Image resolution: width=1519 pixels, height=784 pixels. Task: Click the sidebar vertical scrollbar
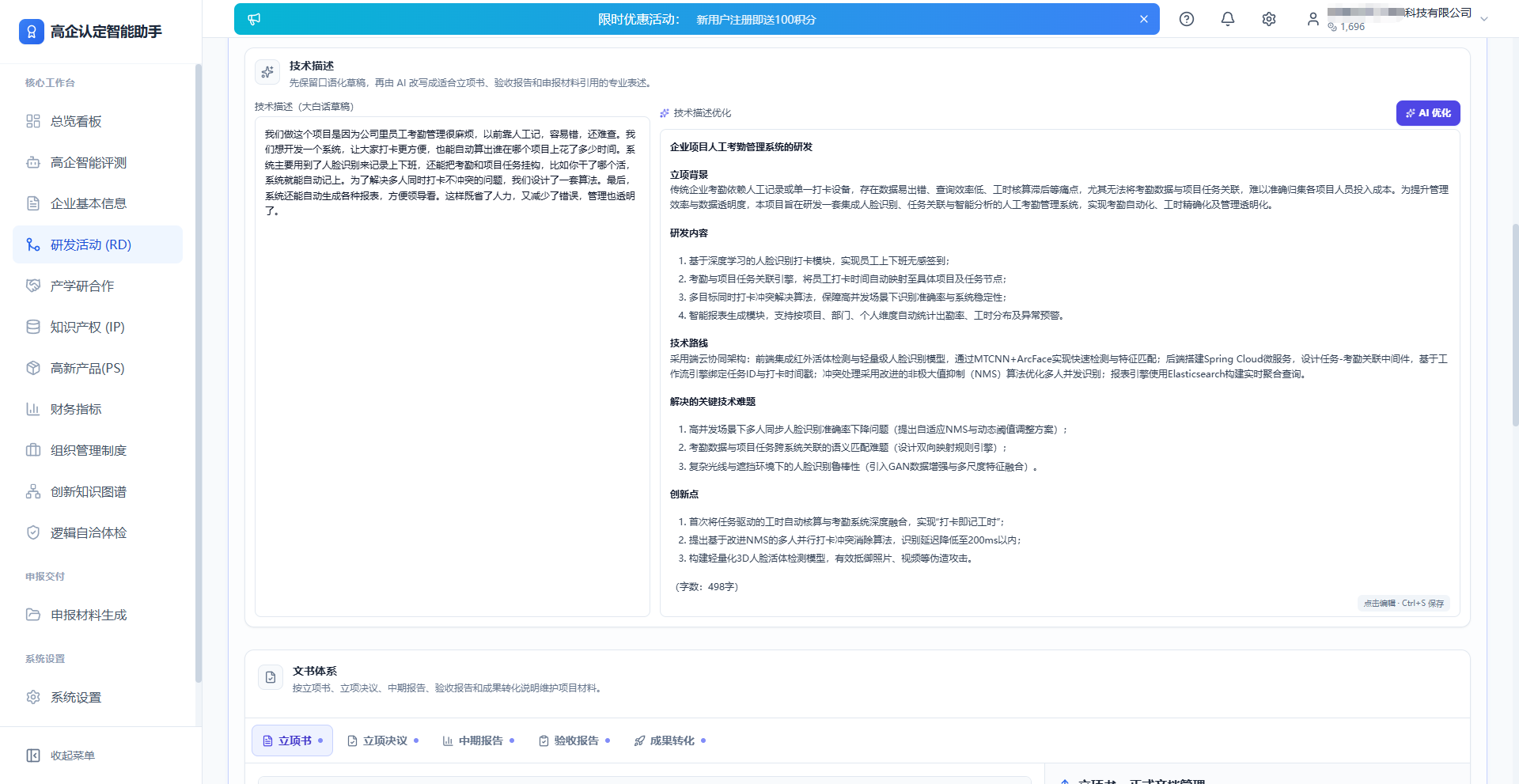tap(199, 373)
